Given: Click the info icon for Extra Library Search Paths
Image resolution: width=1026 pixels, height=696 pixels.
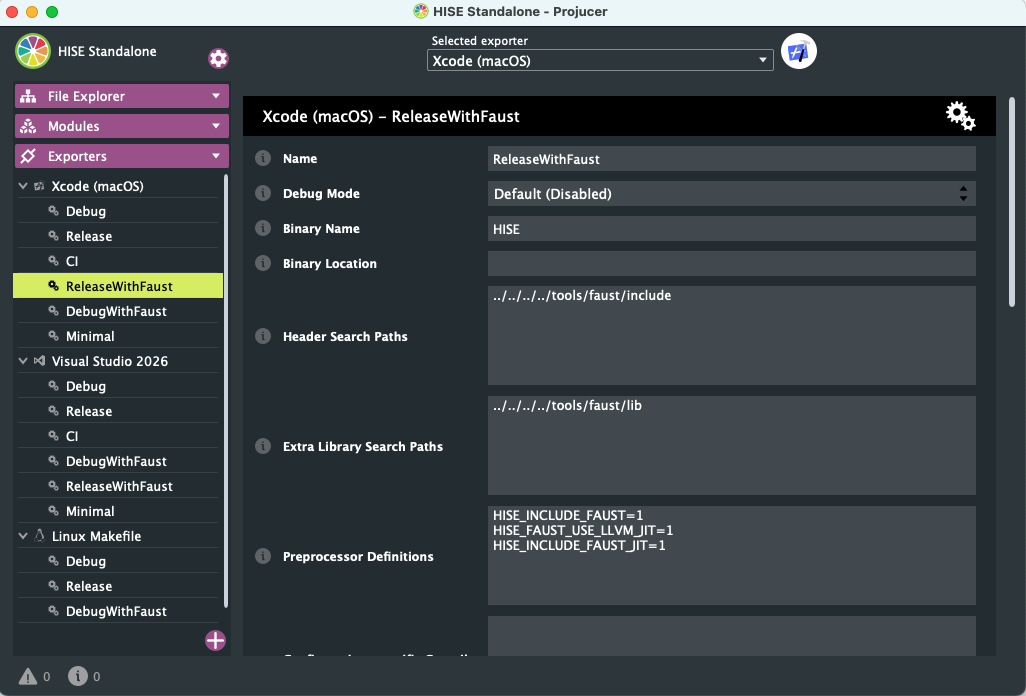Looking at the screenshot, I should click(x=263, y=446).
